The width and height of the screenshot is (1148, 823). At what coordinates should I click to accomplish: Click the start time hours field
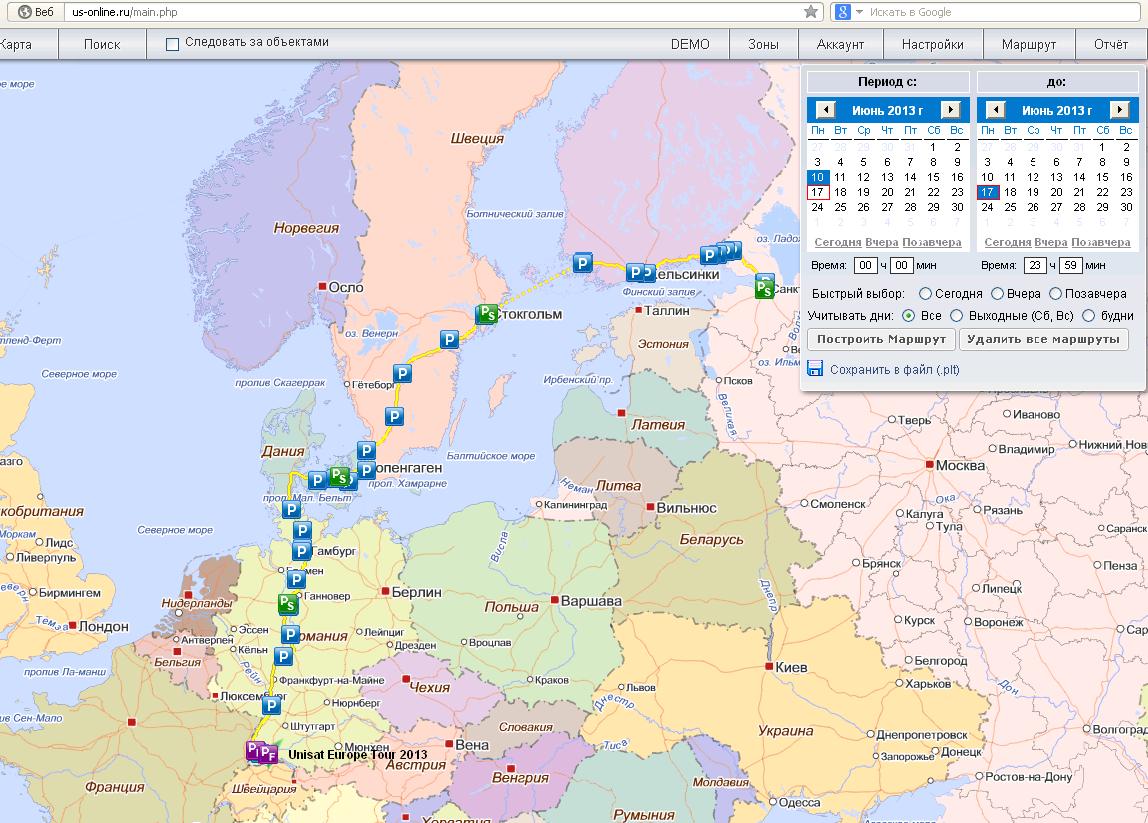click(866, 266)
